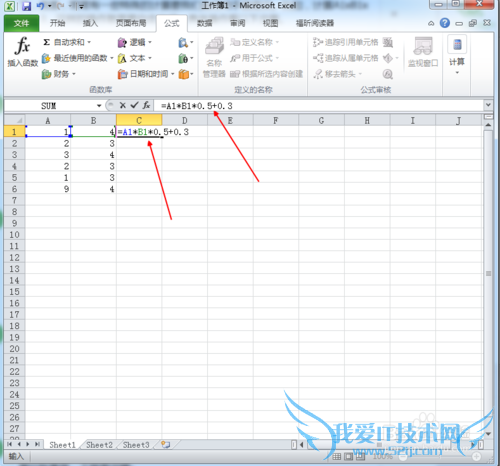The image size is (500, 466).
Task: Open Customize Quick Access Toolbar dropdown
Action: [81, 6]
